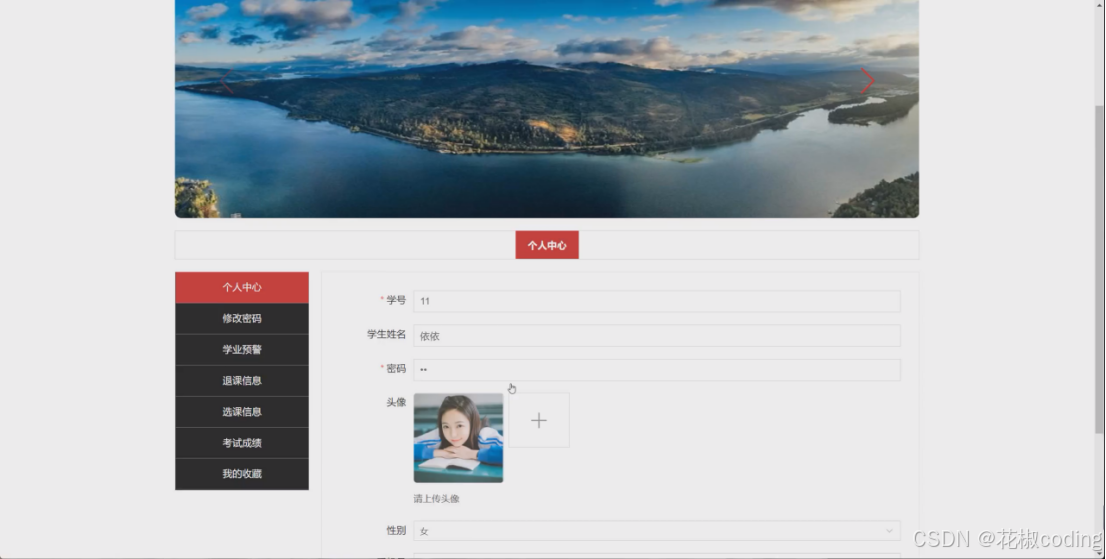
Task: Click the 学生姓名 field label
Action: [x=387, y=334]
